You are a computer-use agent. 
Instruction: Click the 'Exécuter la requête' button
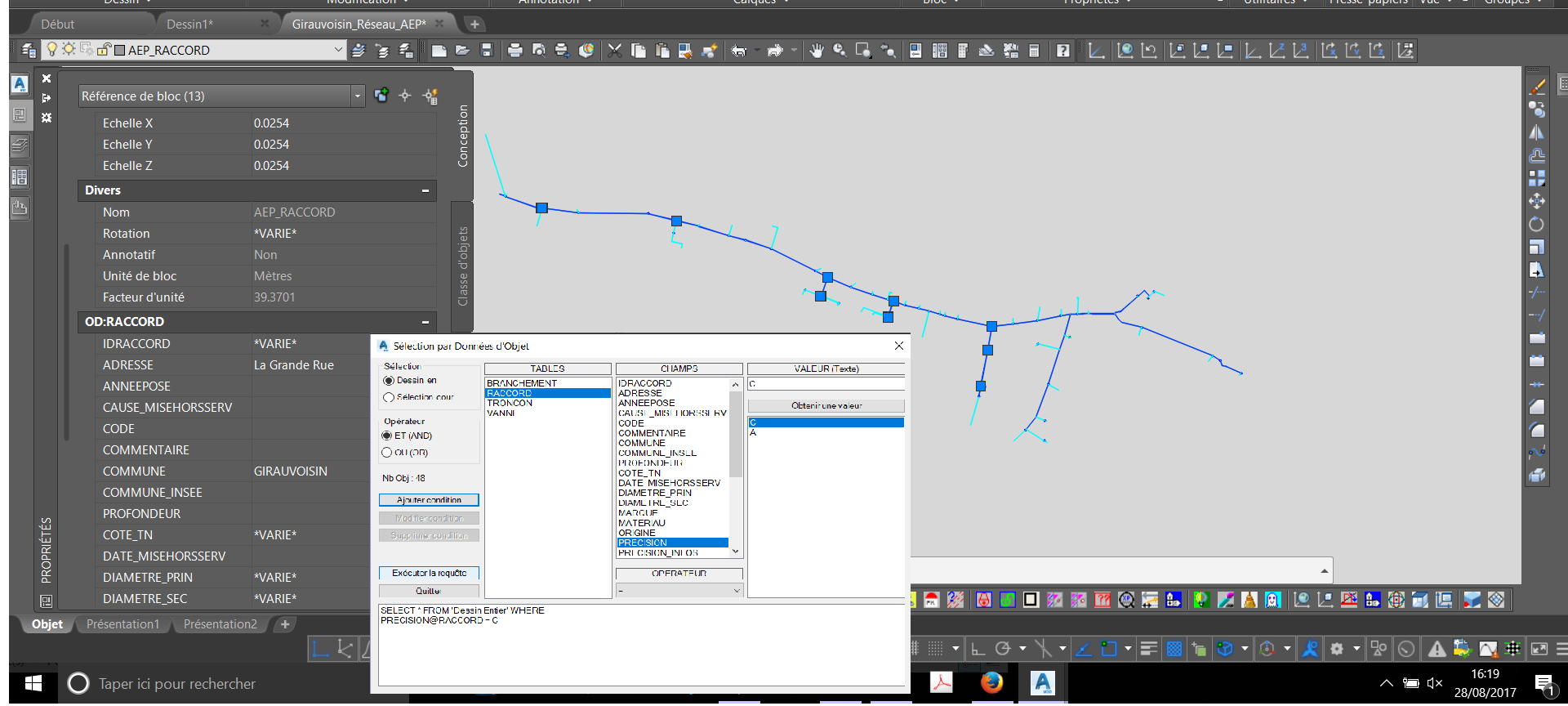tap(429, 573)
